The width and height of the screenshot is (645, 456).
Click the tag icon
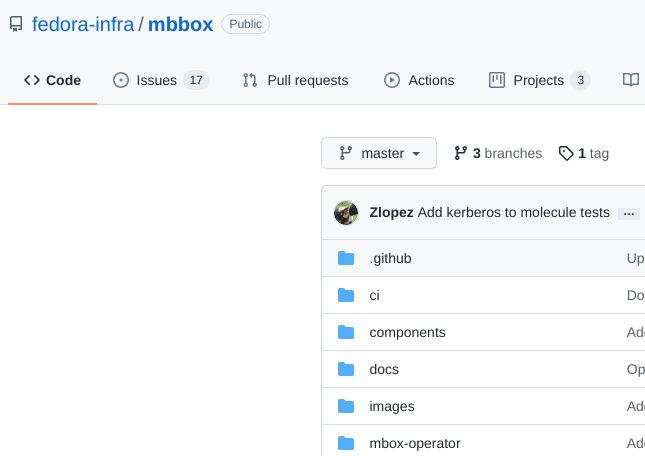tap(566, 153)
